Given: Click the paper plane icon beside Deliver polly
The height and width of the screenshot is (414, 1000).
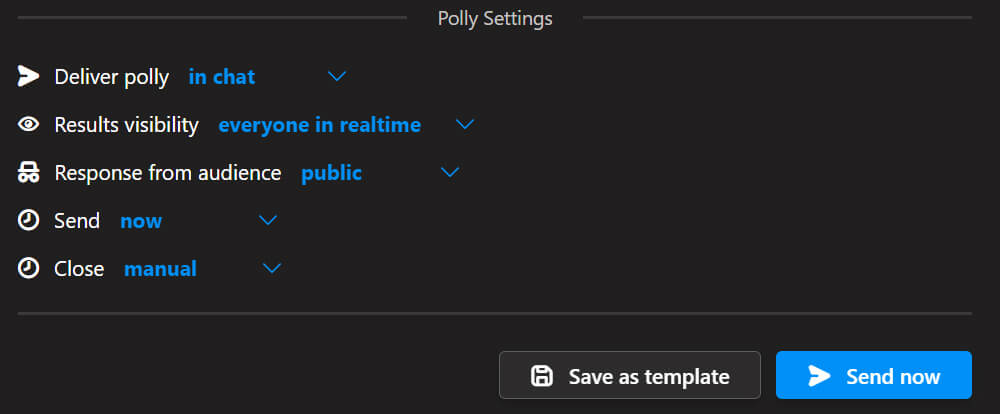Looking at the screenshot, I should [x=29, y=77].
